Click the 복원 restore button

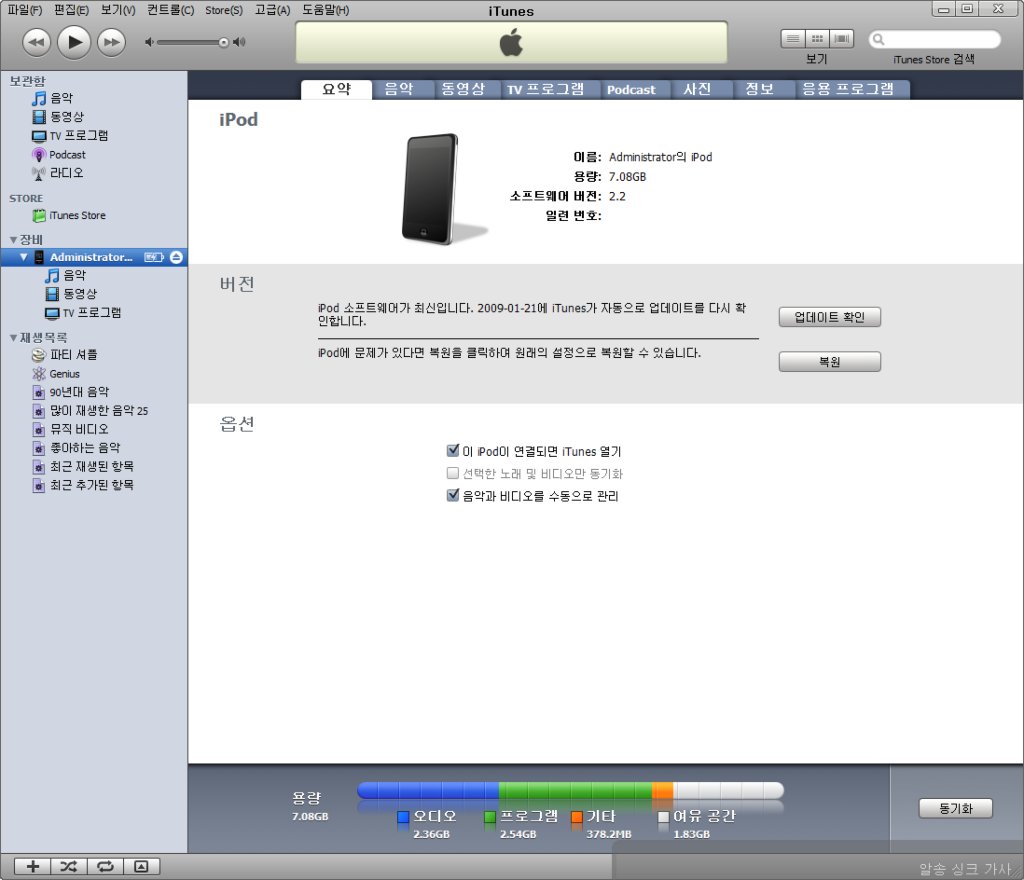pos(829,362)
